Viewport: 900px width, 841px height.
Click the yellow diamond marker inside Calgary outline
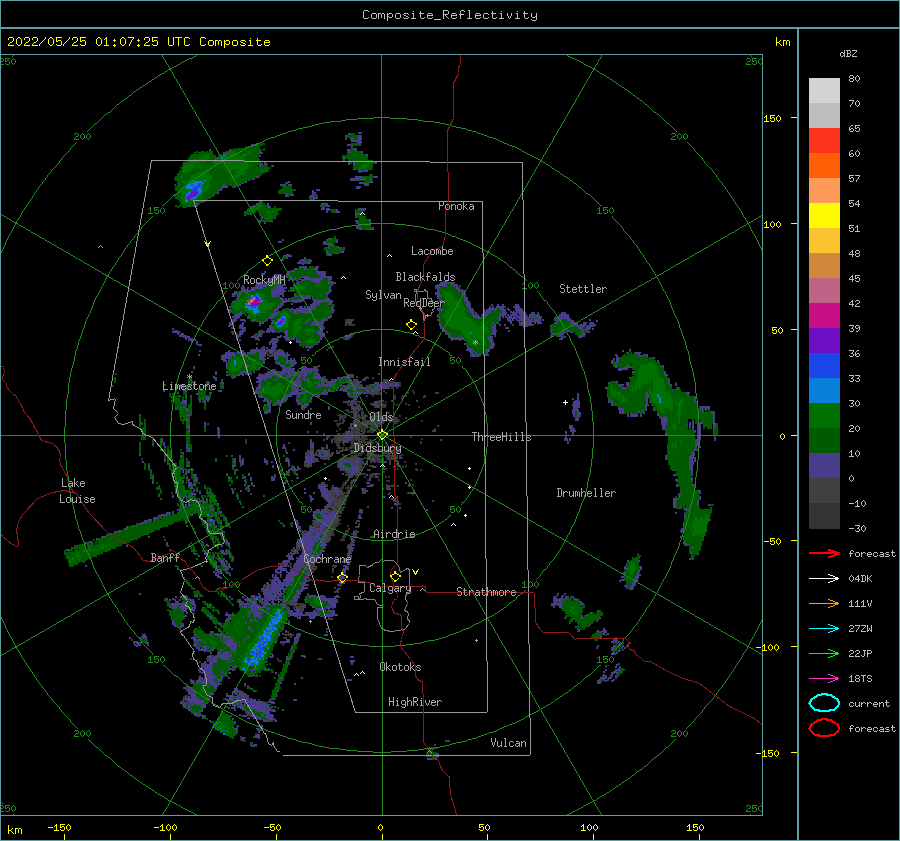click(395, 576)
